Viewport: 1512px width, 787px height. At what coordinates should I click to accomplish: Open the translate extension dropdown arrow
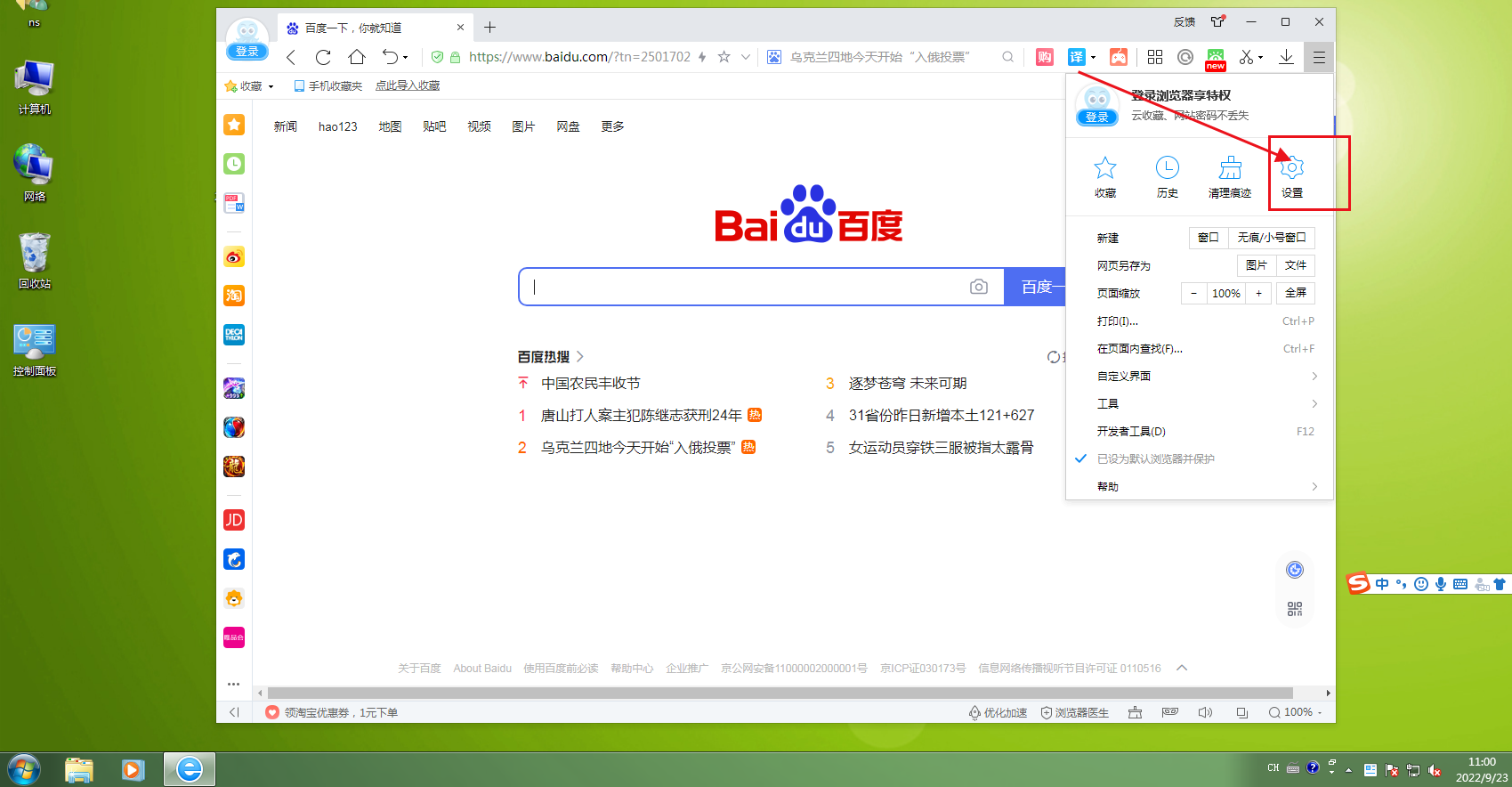click(x=1093, y=58)
